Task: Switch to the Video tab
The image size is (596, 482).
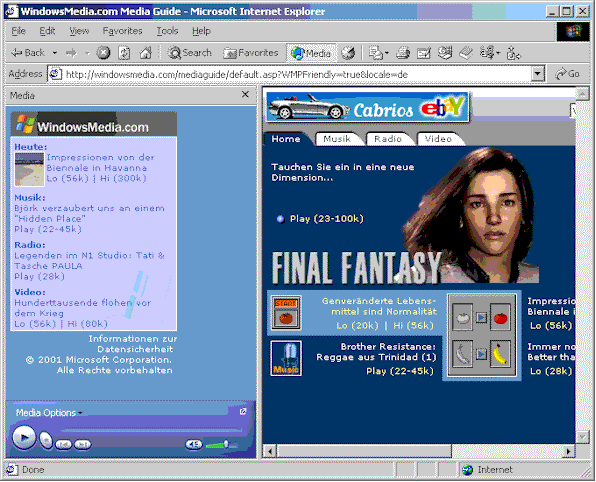Action: (438, 139)
